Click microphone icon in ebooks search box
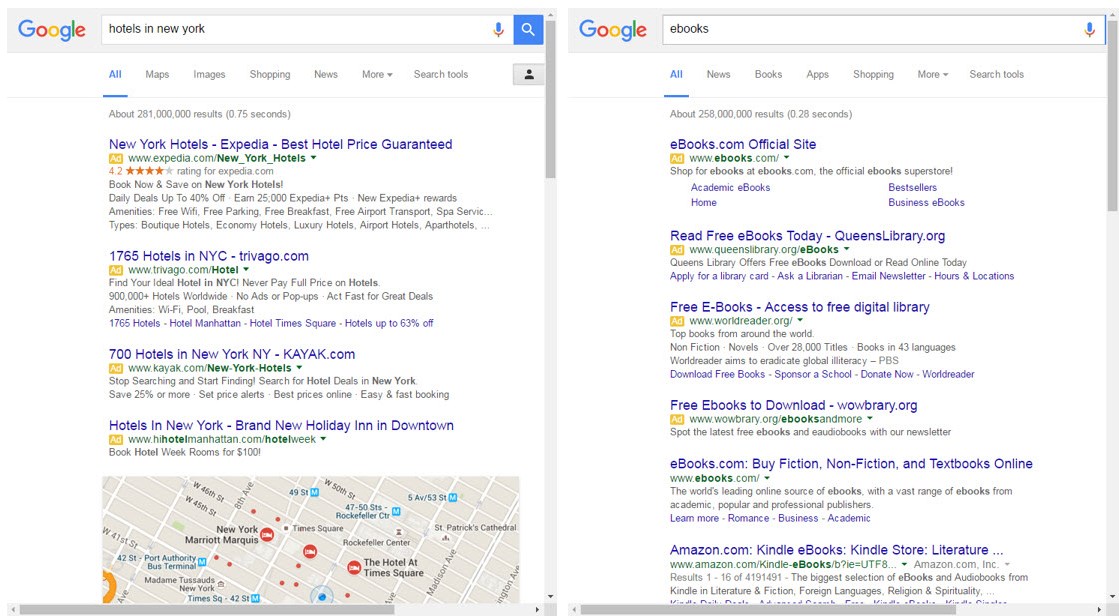Screen dimensions: 1119x616 [x=1089, y=29]
